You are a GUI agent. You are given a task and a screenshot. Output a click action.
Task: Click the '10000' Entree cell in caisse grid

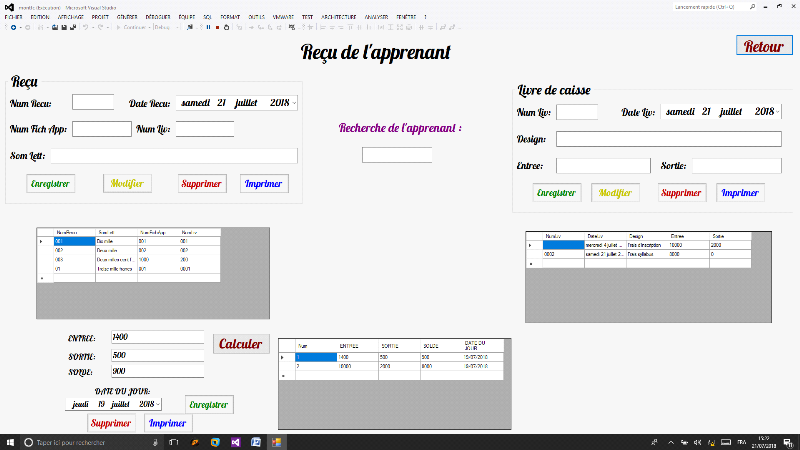click(x=689, y=245)
